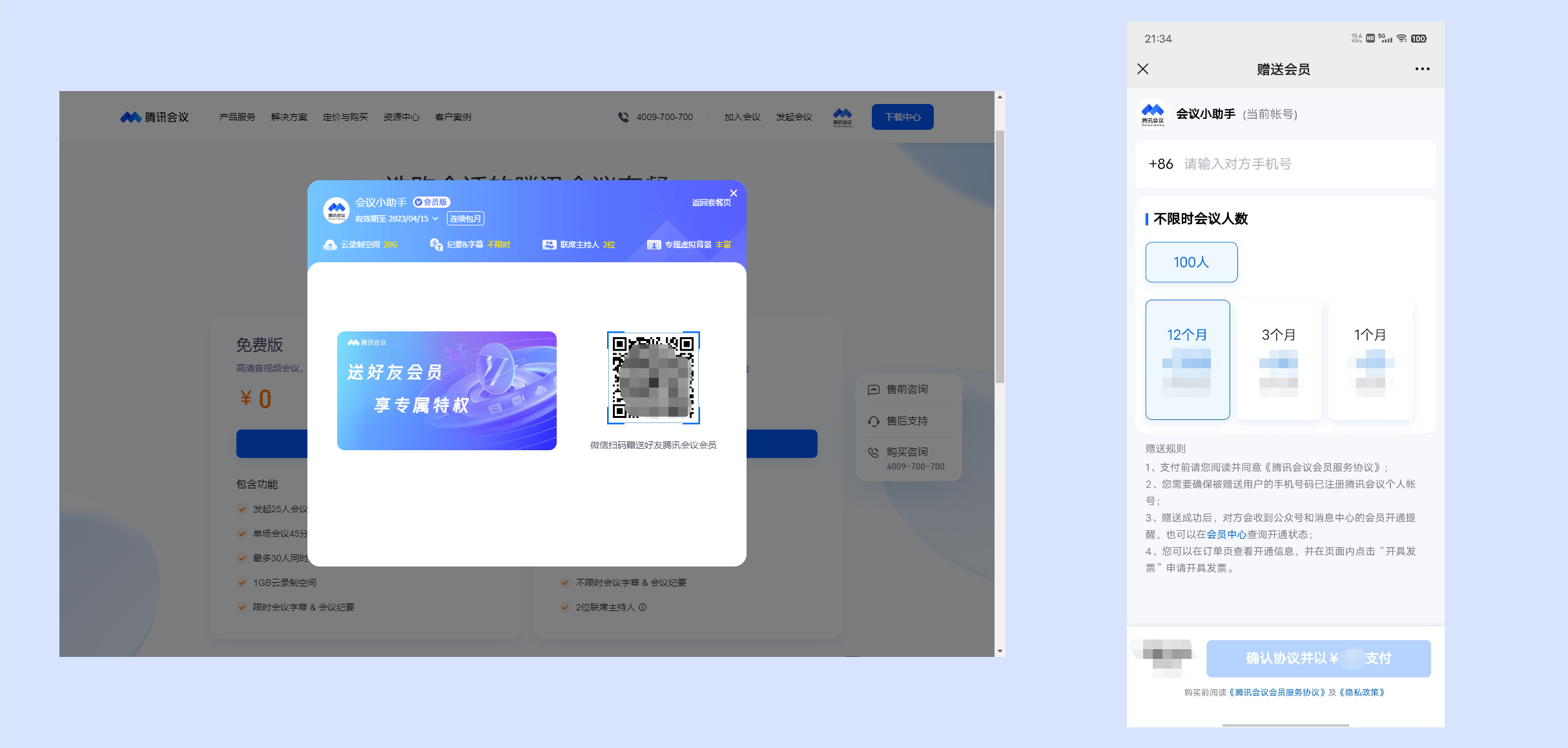Click the 售后支持 headset icon
1568x748 pixels.
874,421
